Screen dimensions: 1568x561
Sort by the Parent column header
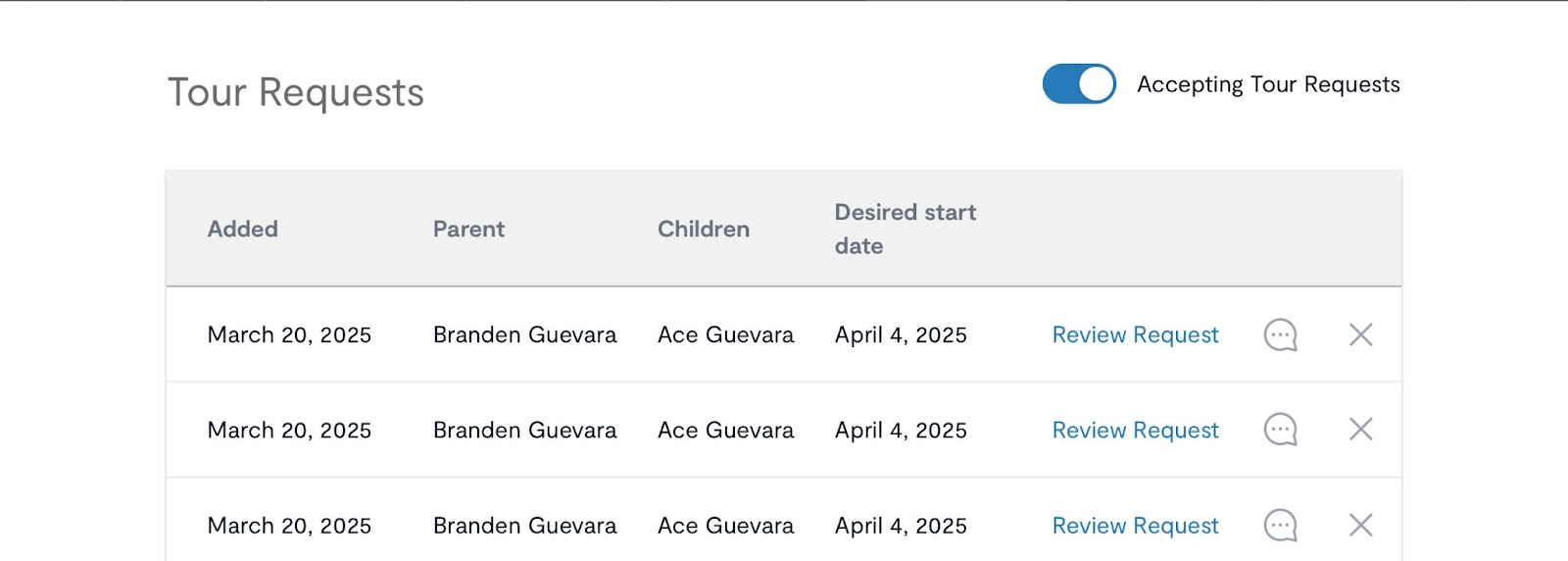[x=468, y=229]
